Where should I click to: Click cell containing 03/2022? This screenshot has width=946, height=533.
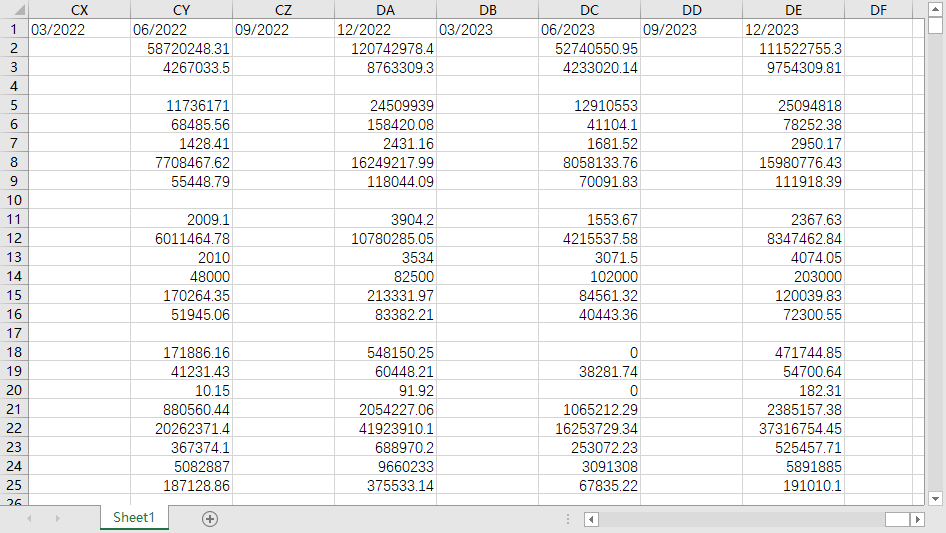point(80,29)
